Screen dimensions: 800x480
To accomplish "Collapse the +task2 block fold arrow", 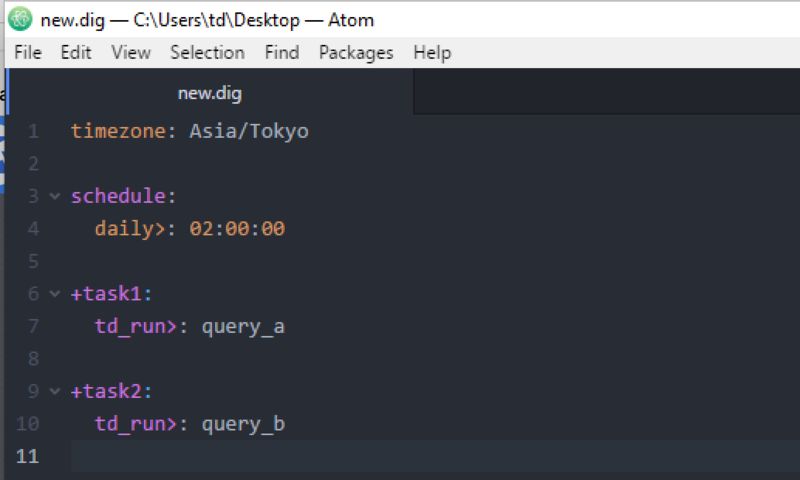I will [55, 391].
